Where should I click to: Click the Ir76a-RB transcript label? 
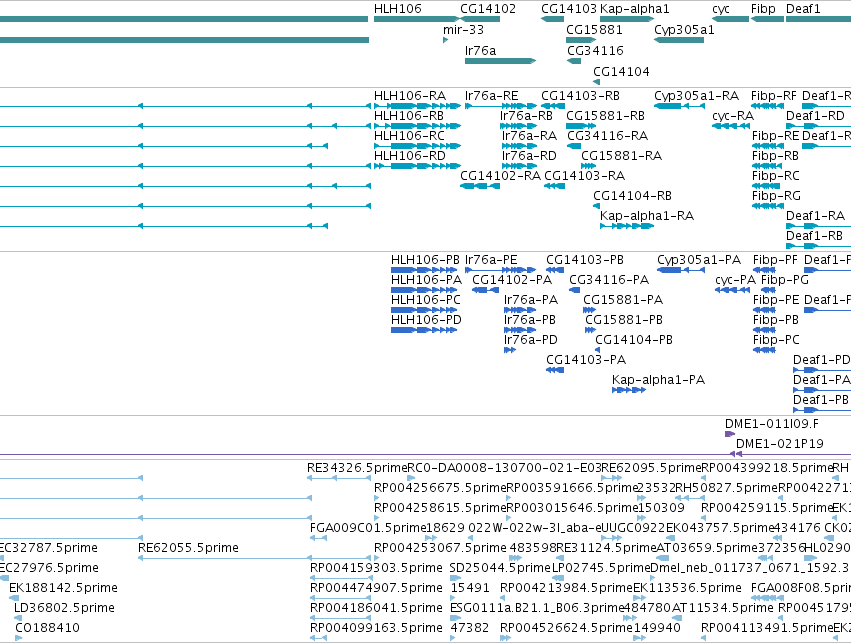pyautogui.click(x=526, y=116)
